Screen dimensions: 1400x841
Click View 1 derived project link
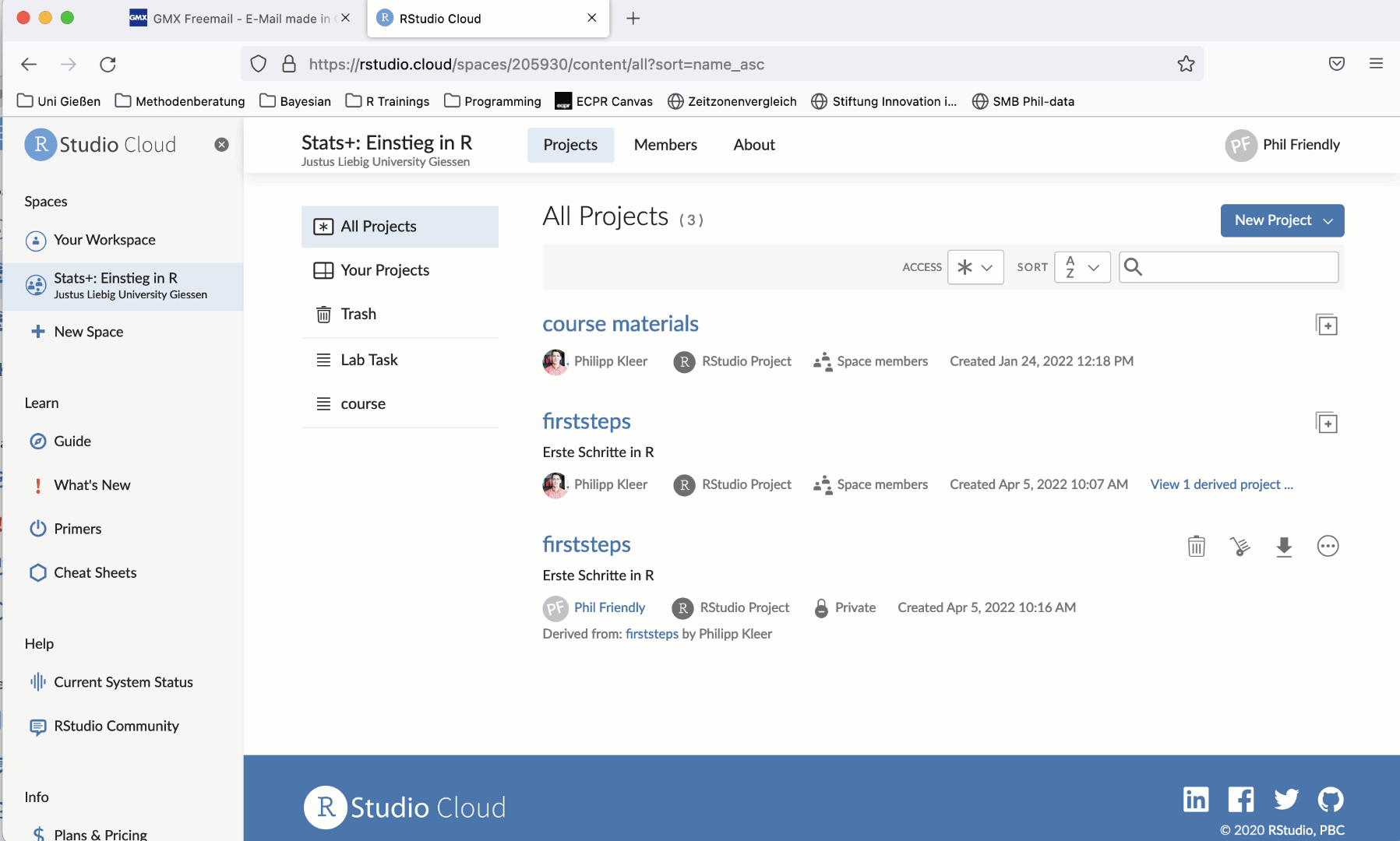(x=1222, y=484)
